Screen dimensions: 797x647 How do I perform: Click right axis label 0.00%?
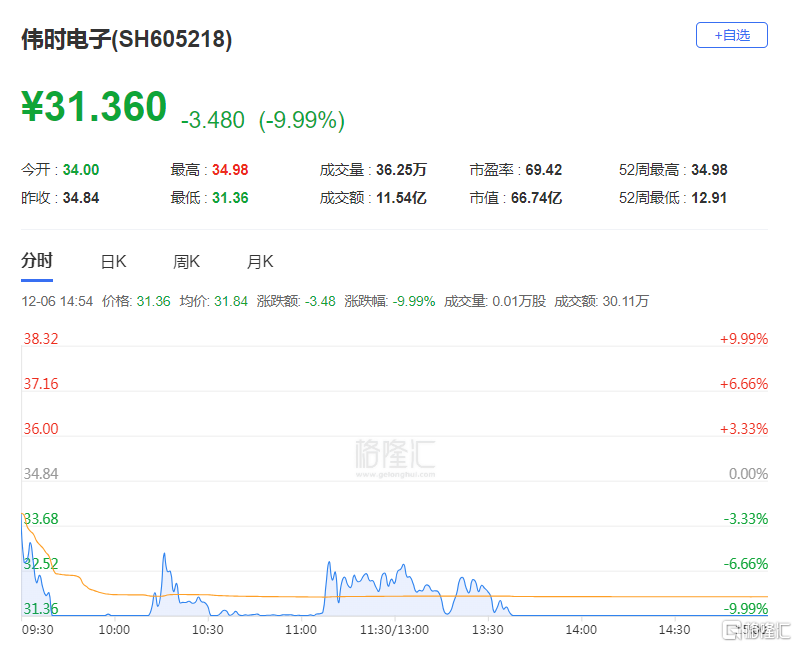click(748, 474)
